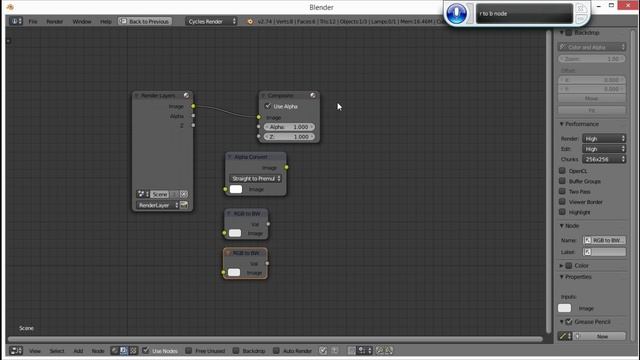Collapse the Backdrop panel
Viewport: 640px width, 360px height.
tap(562, 33)
